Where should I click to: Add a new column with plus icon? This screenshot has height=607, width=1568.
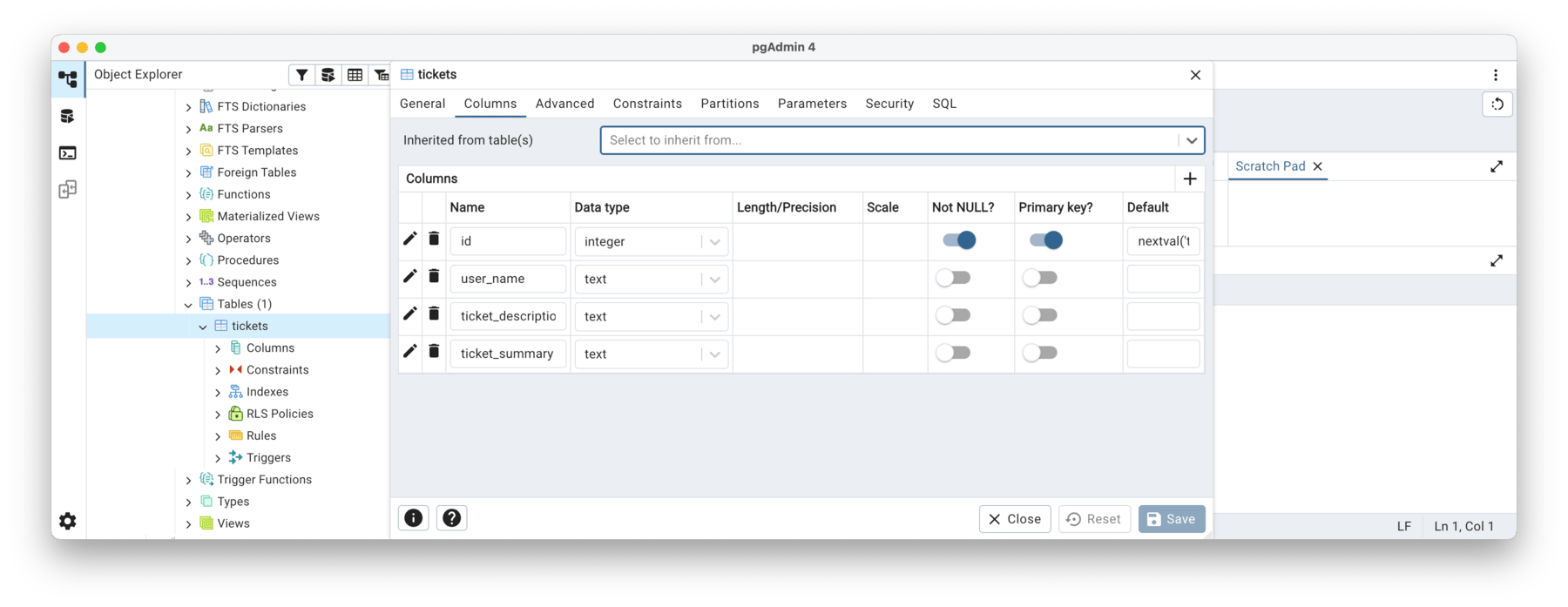click(x=1190, y=179)
